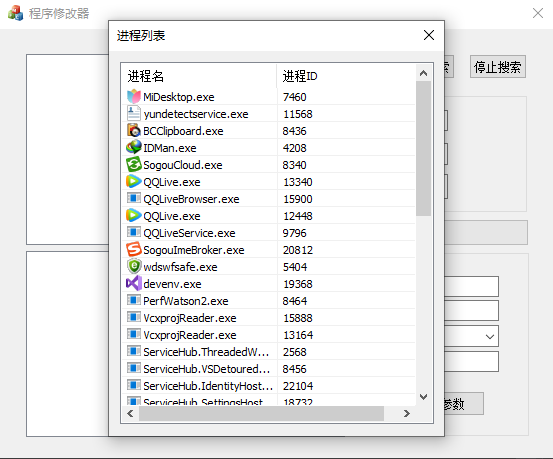The image size is (553, 459).
Task: Click the horizontal scrollbar thumb
Action: tap(261, 413)
